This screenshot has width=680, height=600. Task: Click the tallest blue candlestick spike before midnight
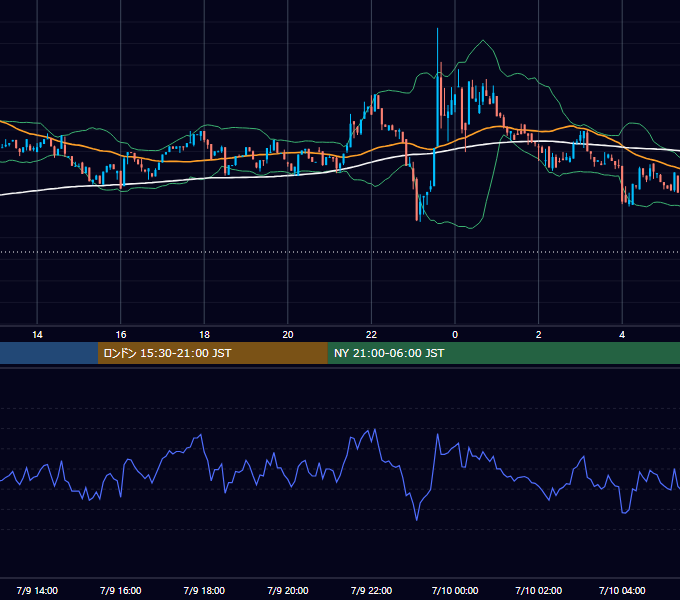click(x=438, y=87)
